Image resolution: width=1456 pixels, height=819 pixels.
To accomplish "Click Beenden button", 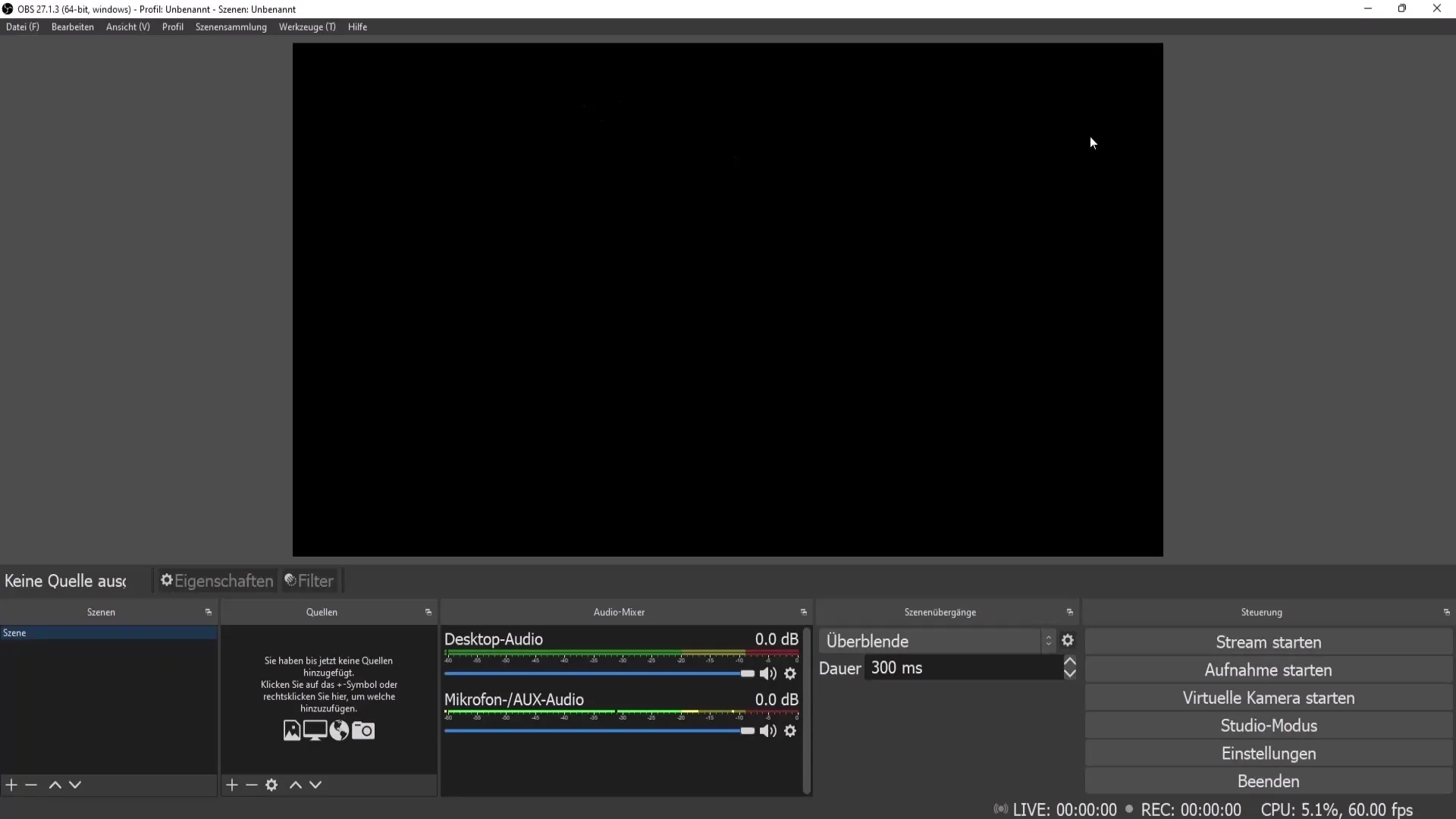I will pos(1269,781).
